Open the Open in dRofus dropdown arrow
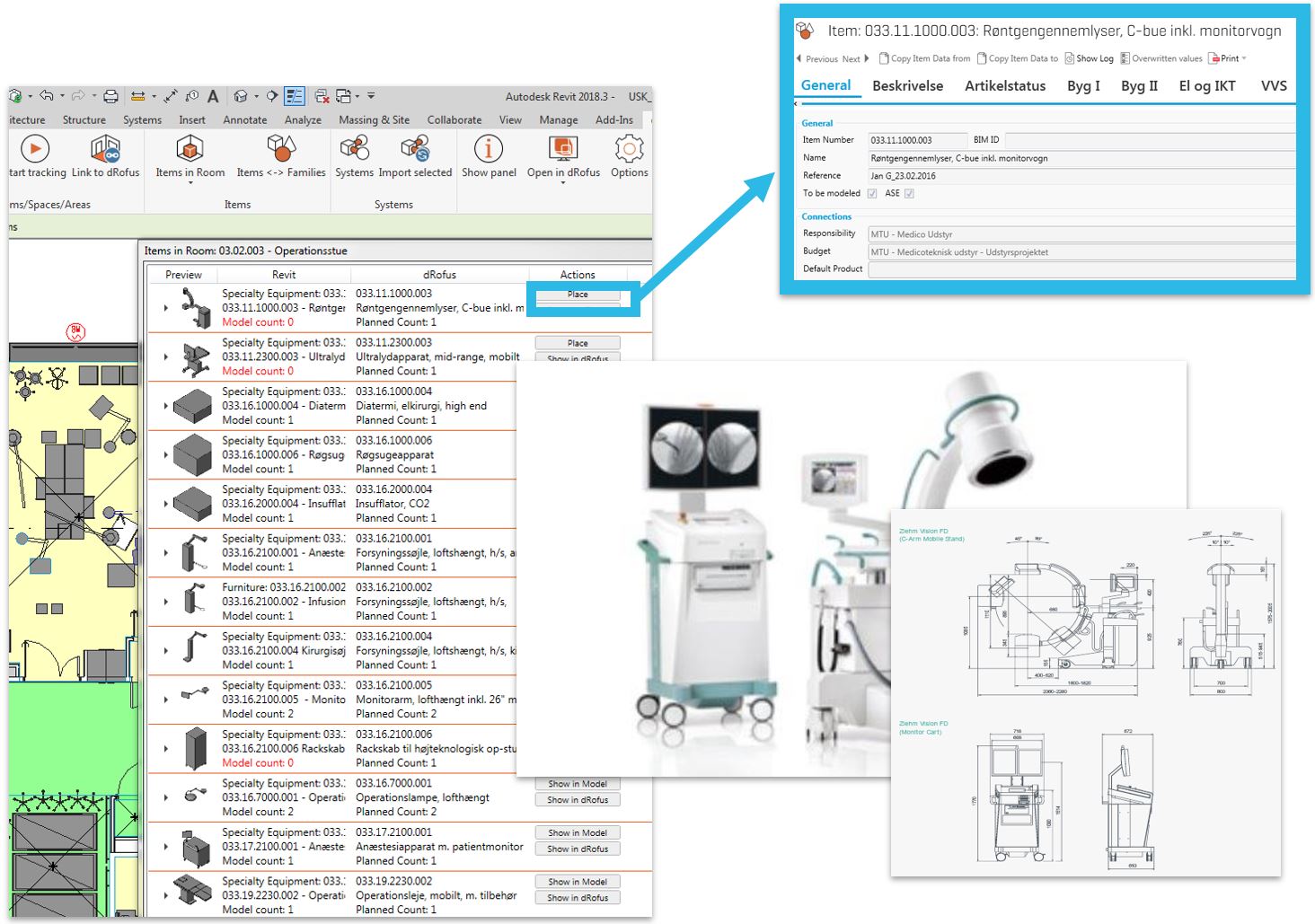The height and width of the screenshot is (924, 1315). tap(563, 183)
